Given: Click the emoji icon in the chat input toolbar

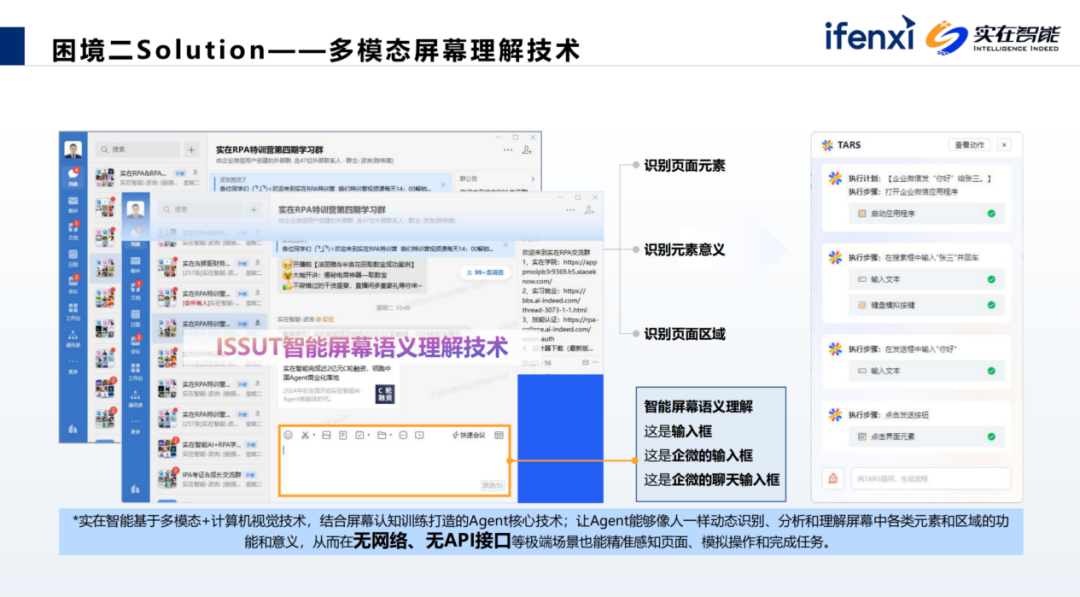Looking at the screenshot, I should 288,435.
